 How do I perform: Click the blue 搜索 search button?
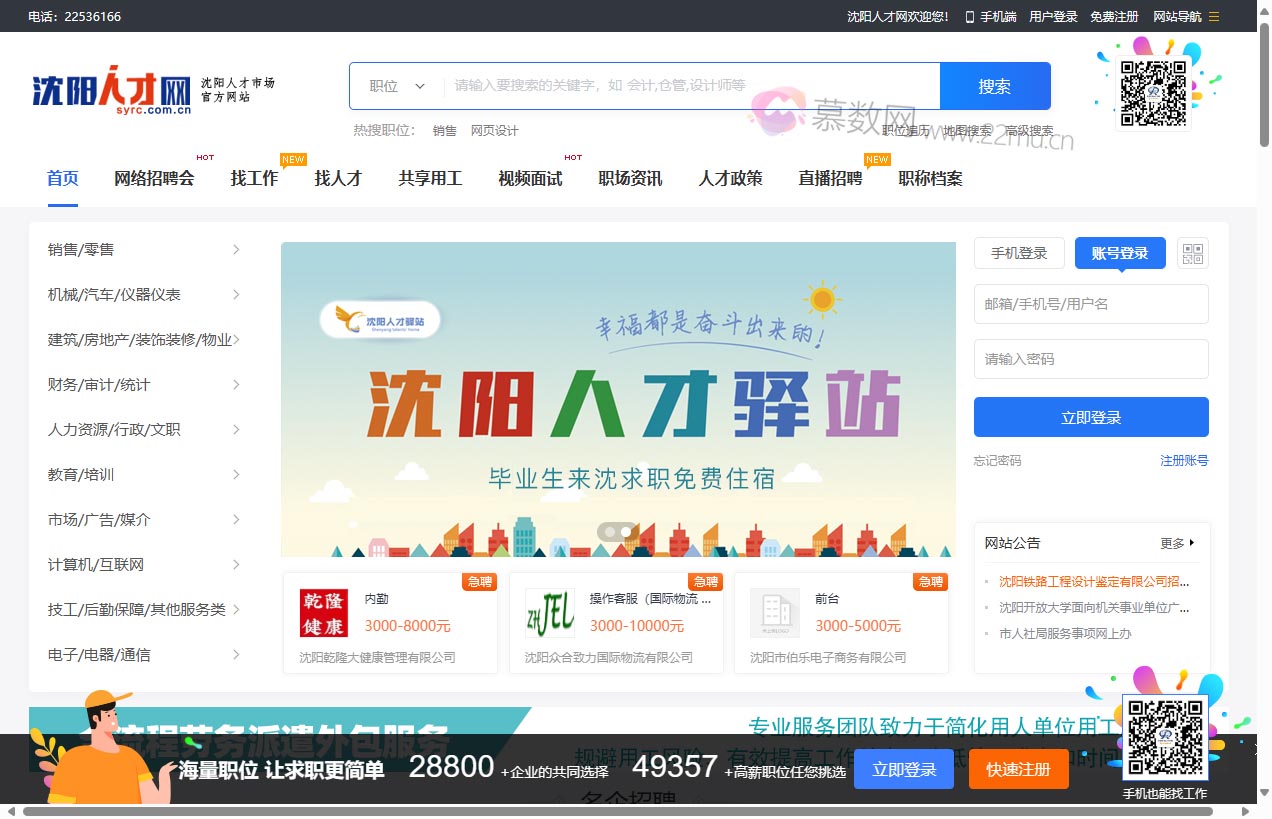(x=994, y=86)
